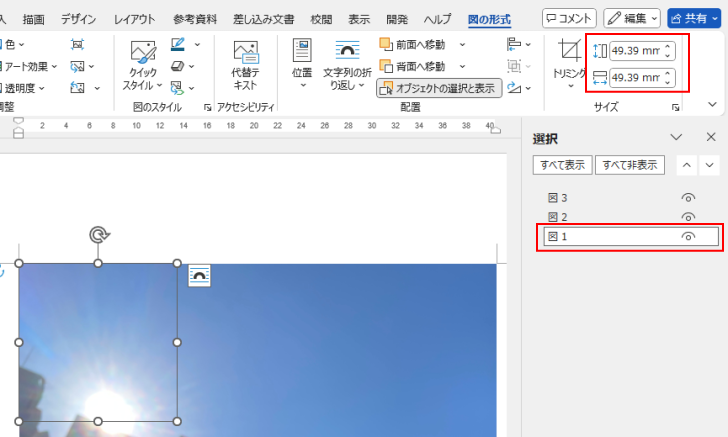The image size is (728, 437).
Task: Click Hide All (すべて非表示) button
Action: 630,165
